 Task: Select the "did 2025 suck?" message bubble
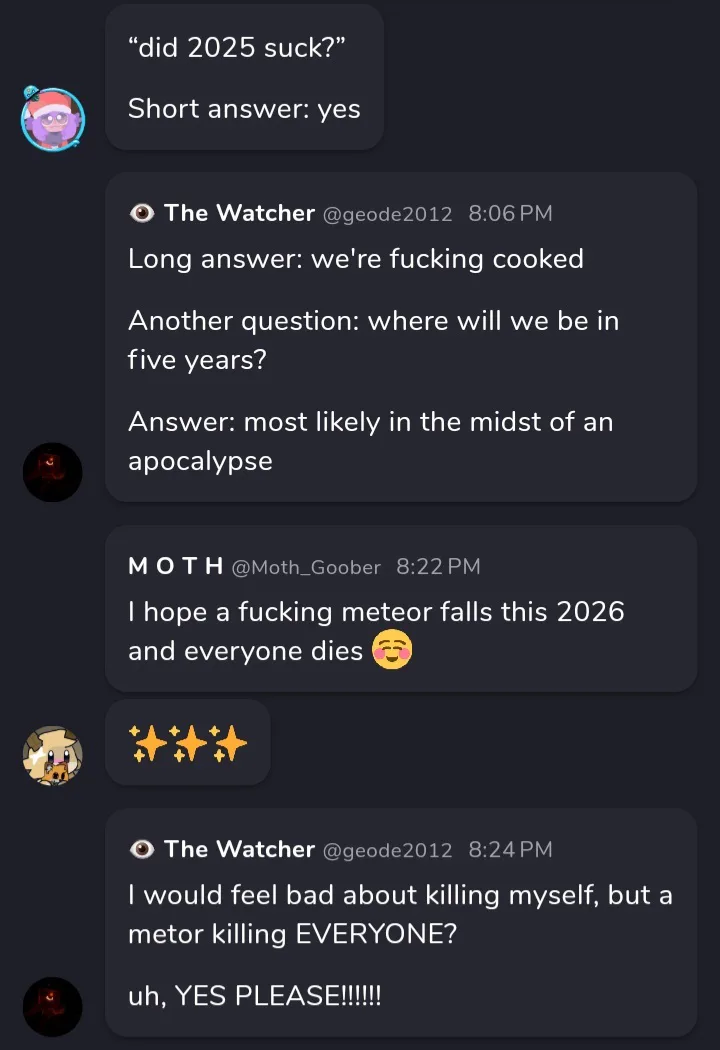pos(244,77)
